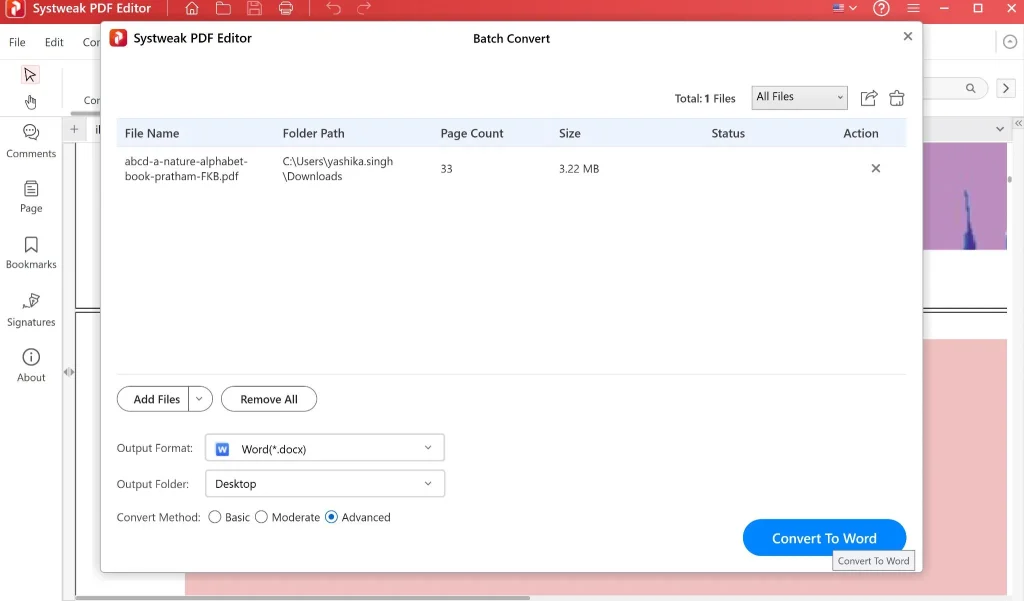1024x601 pixels.
Task: Click the circular icon at top right toolbar
Action: pos(1010,42)
